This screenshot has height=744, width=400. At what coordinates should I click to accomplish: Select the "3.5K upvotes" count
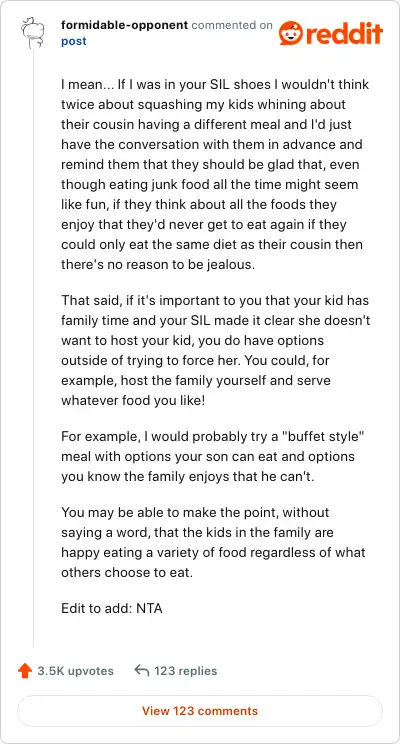tap(75, 671)
